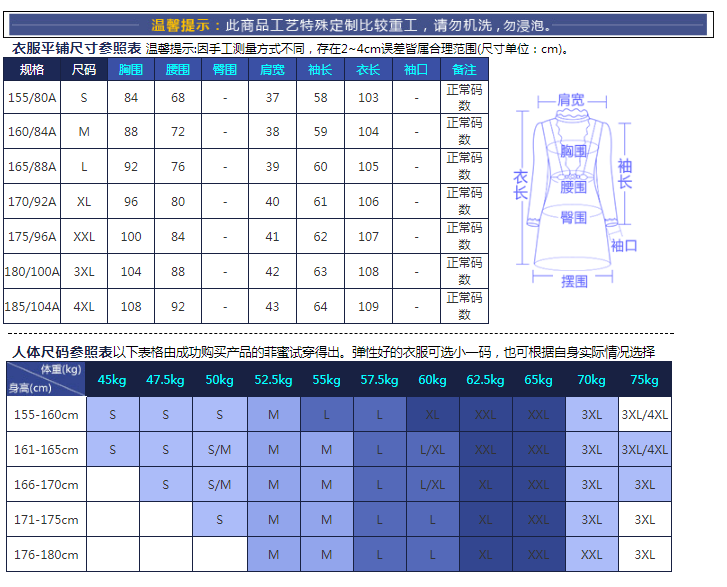Viewport: 727px width, 587px height.
Task: Click the 45kg weight column header
Action: (112, 380)
